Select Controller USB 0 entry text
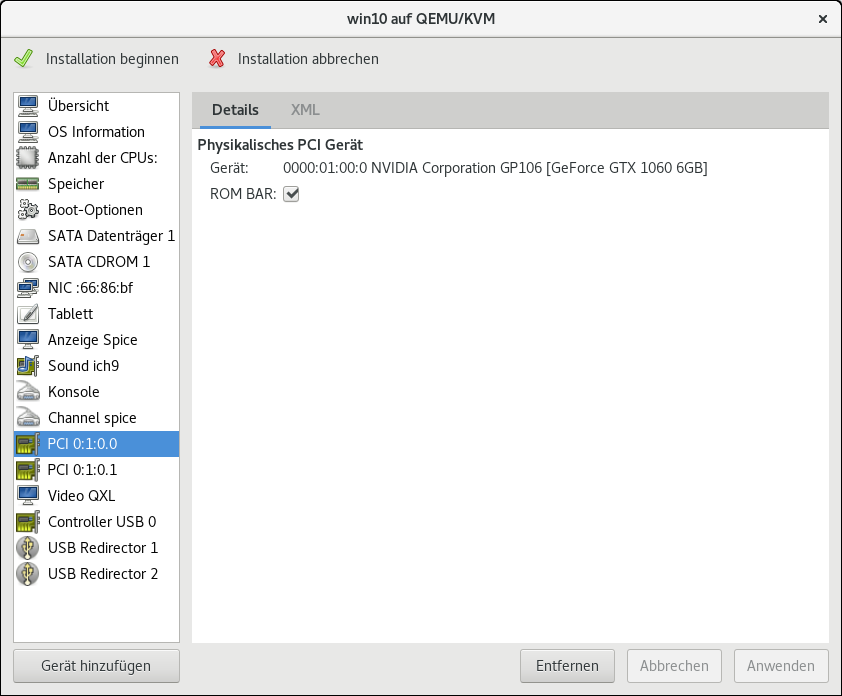The height and width of the screenshot is (696, 842). (x=102, y=522)
